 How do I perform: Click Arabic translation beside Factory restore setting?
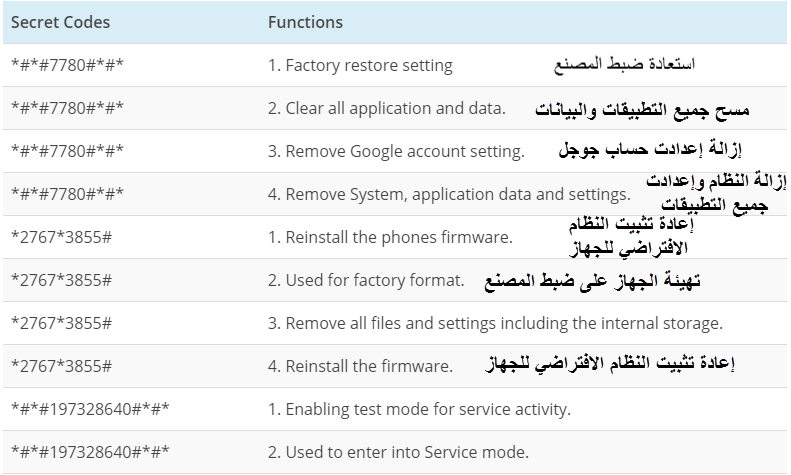(x=625, y=65)
